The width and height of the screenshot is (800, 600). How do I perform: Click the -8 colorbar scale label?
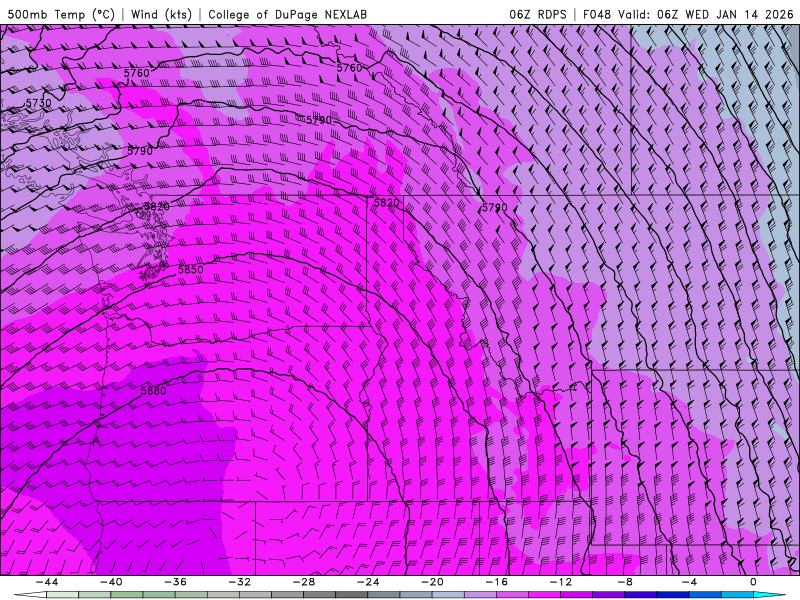tap(625, 582)
